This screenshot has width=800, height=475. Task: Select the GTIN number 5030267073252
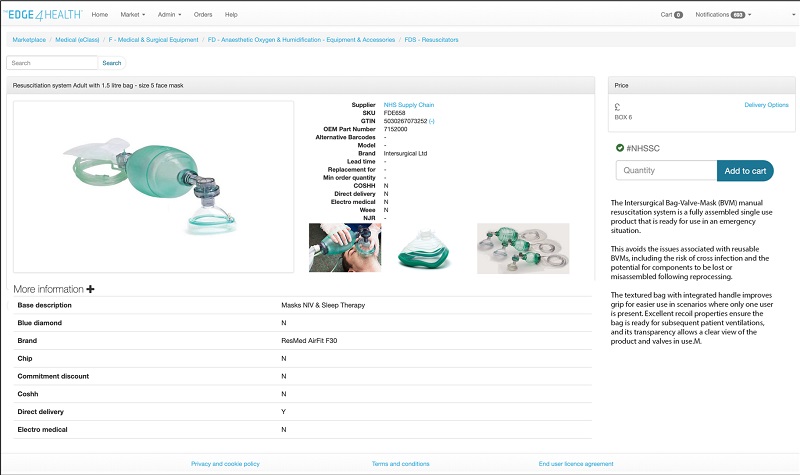405,121
